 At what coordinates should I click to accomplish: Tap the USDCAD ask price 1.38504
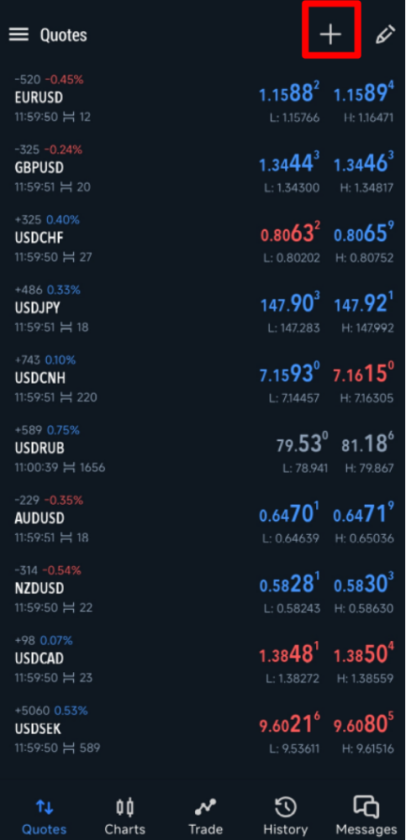364,655
